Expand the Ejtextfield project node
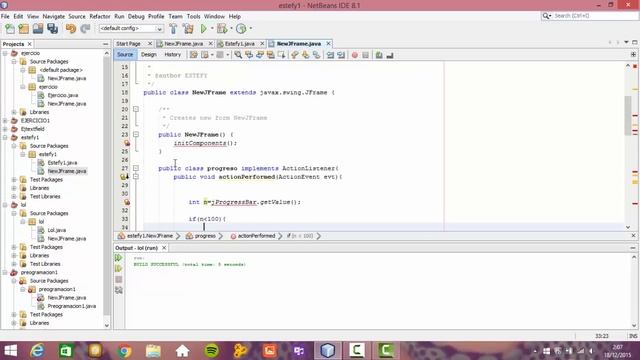Image resolution: width=640 pixels, height=360 pixels. point(5,129)
